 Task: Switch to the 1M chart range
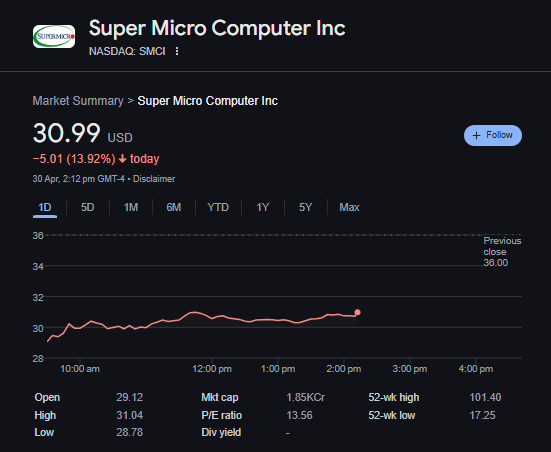click(x=131, y=207)
